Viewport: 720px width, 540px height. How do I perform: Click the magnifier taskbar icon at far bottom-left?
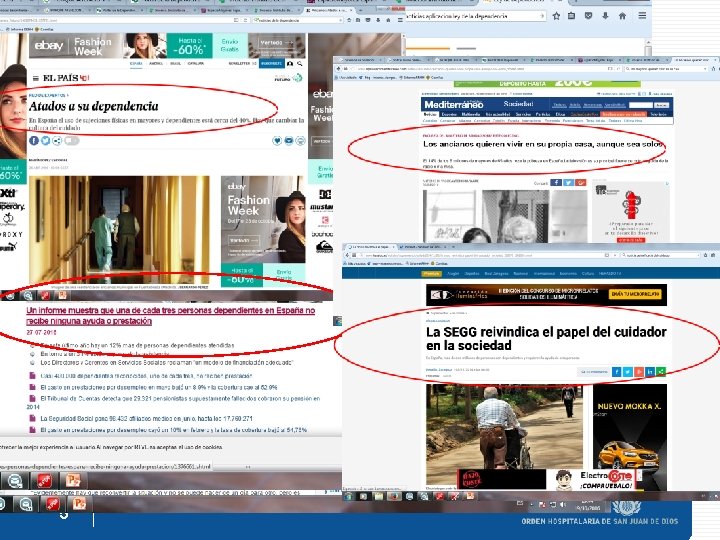tap(26, 504)
